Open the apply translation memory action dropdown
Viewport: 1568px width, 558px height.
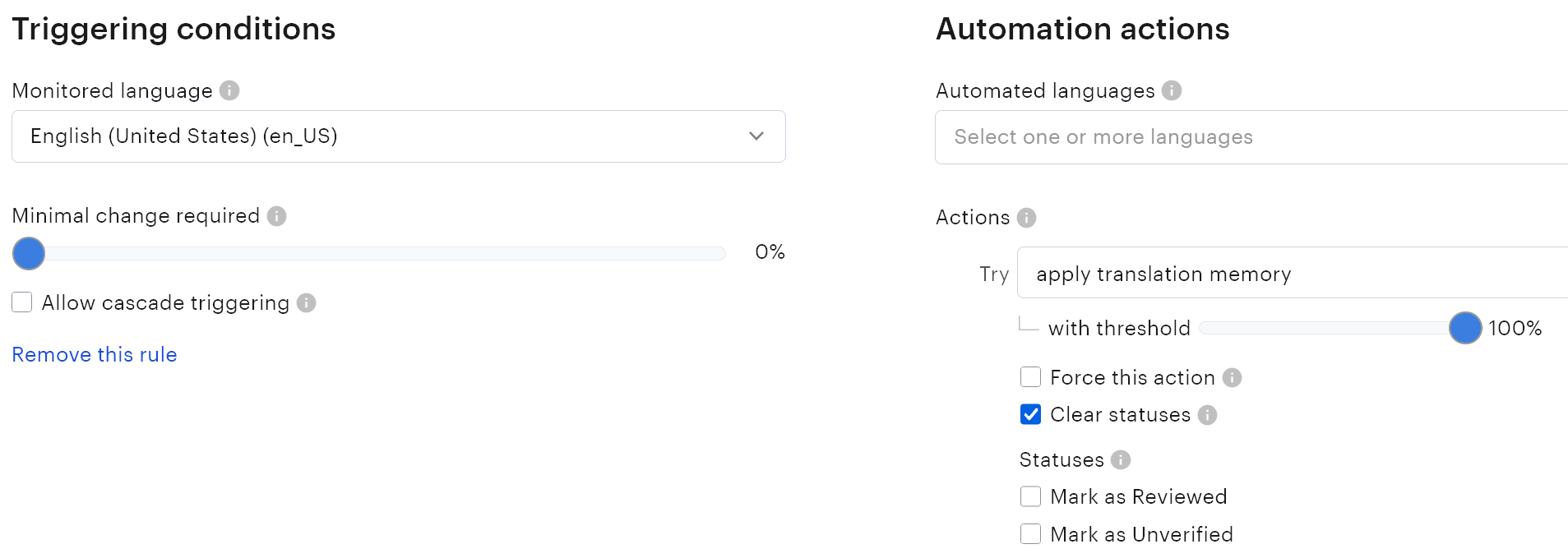pos(1291,273)
